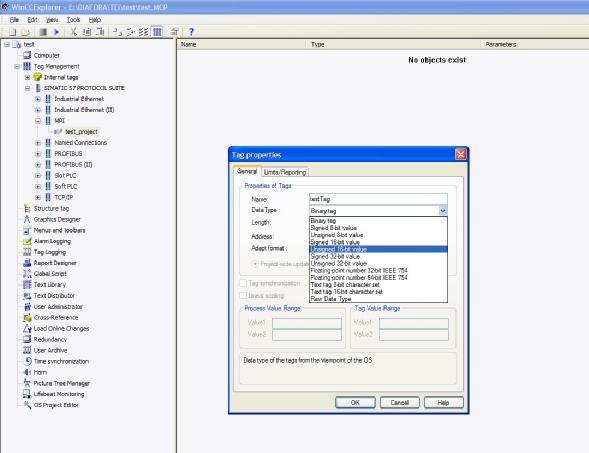Choose Signed 8-bit value option
The width and height of the screenshot is (589, 453).
378,228
